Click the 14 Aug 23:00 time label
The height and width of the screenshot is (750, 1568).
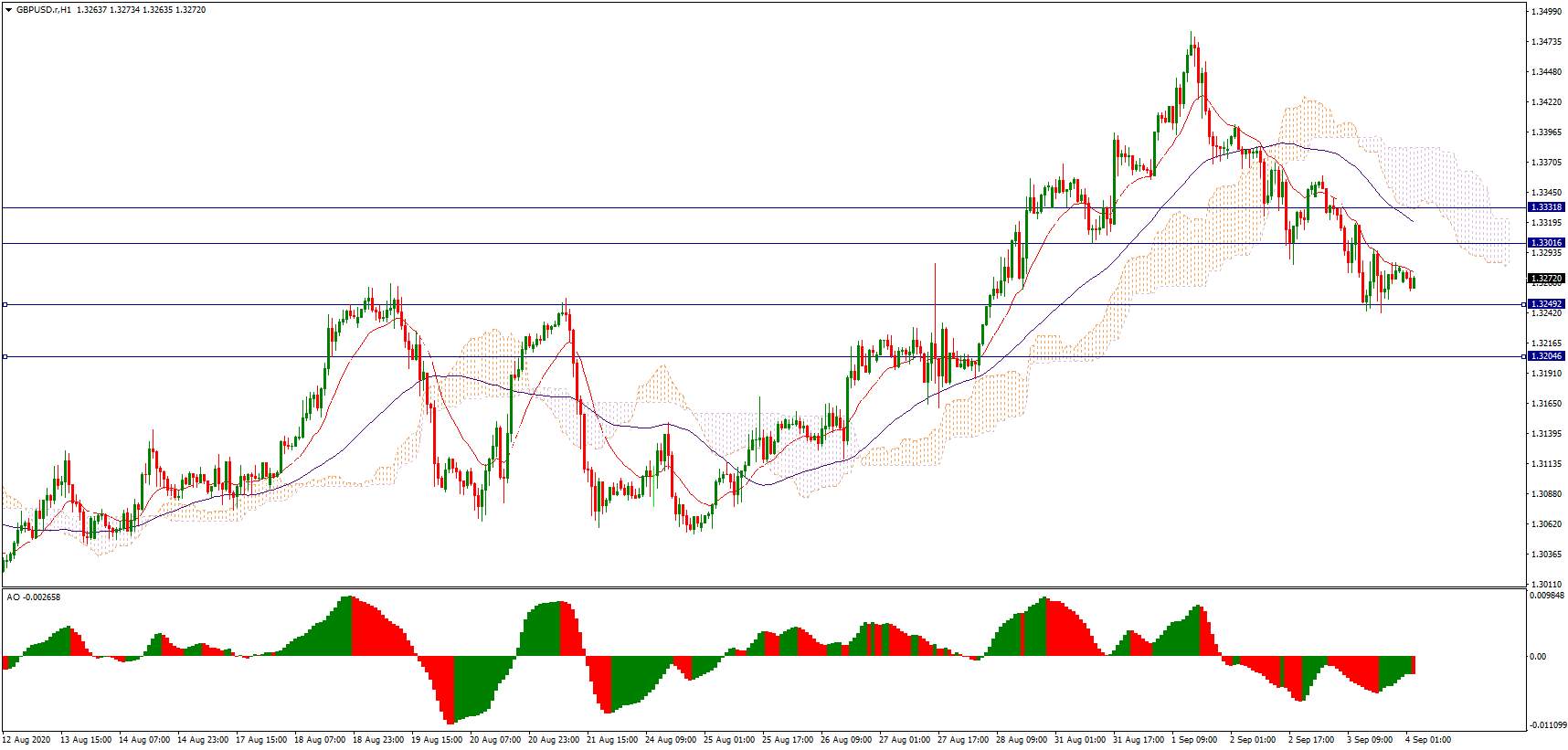202,739
